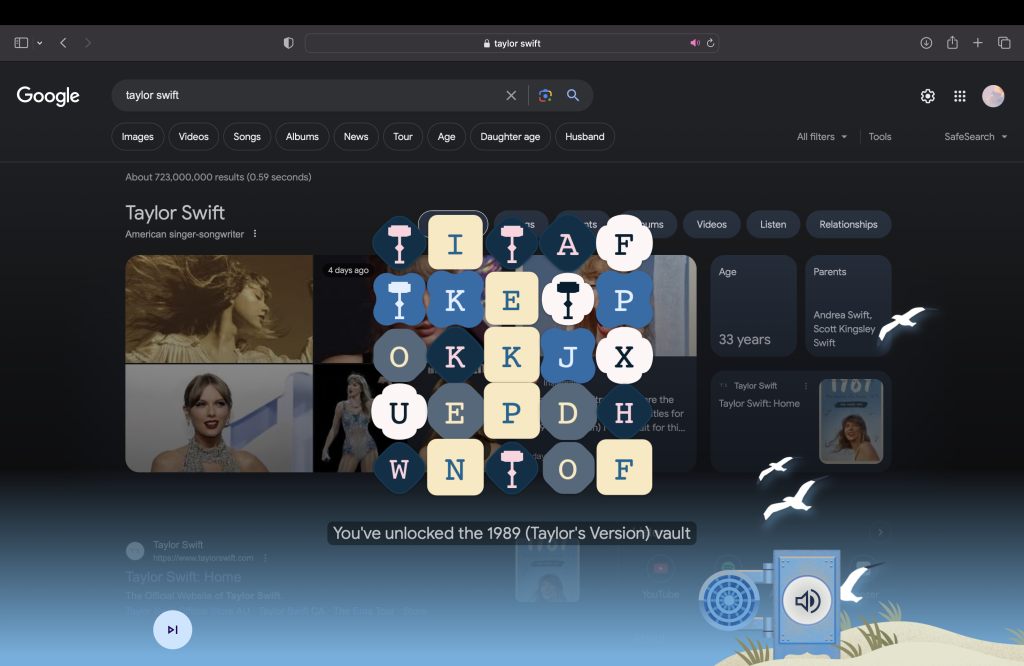Reload the current page

[x=711, y=43]
